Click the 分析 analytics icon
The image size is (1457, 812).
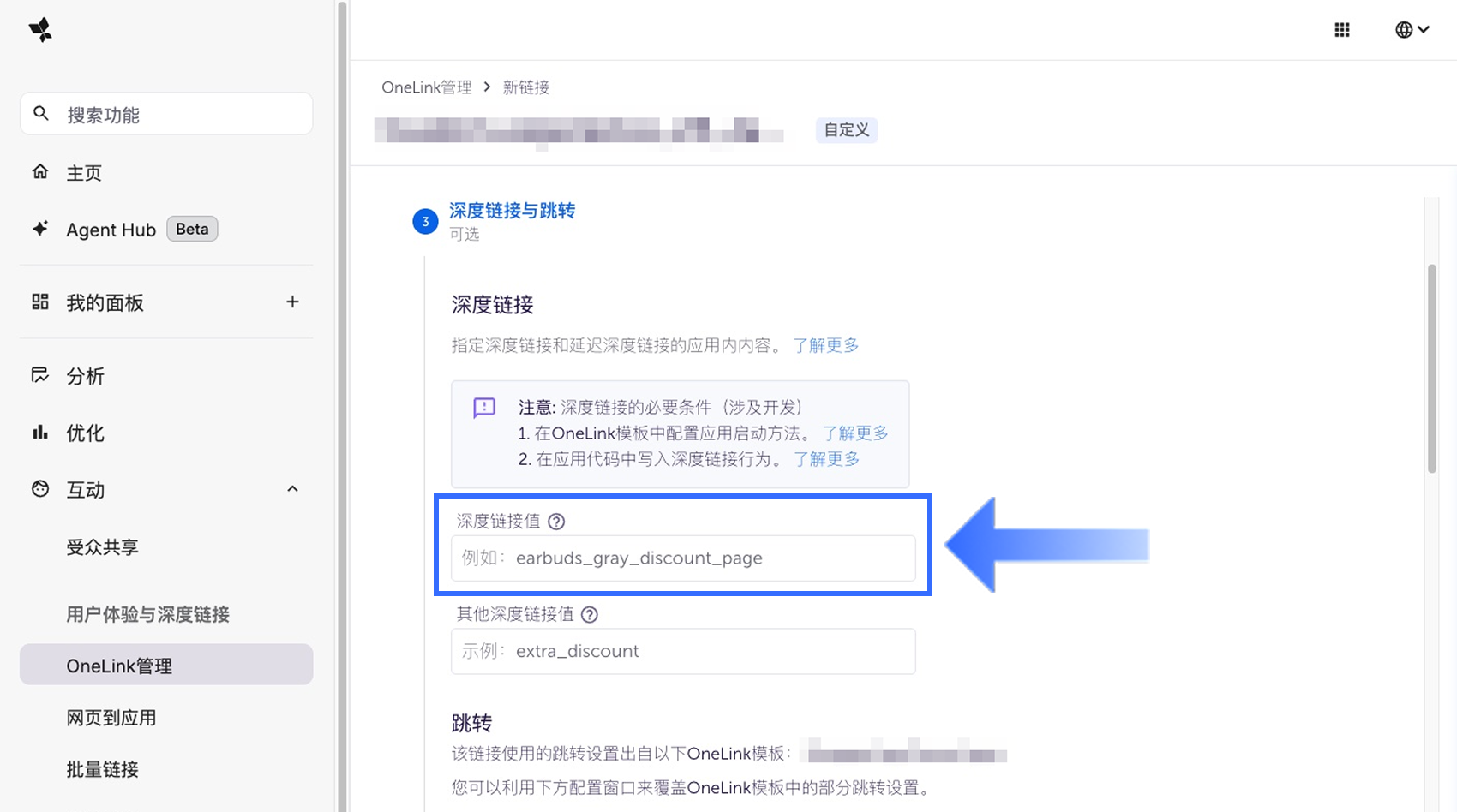40,375
